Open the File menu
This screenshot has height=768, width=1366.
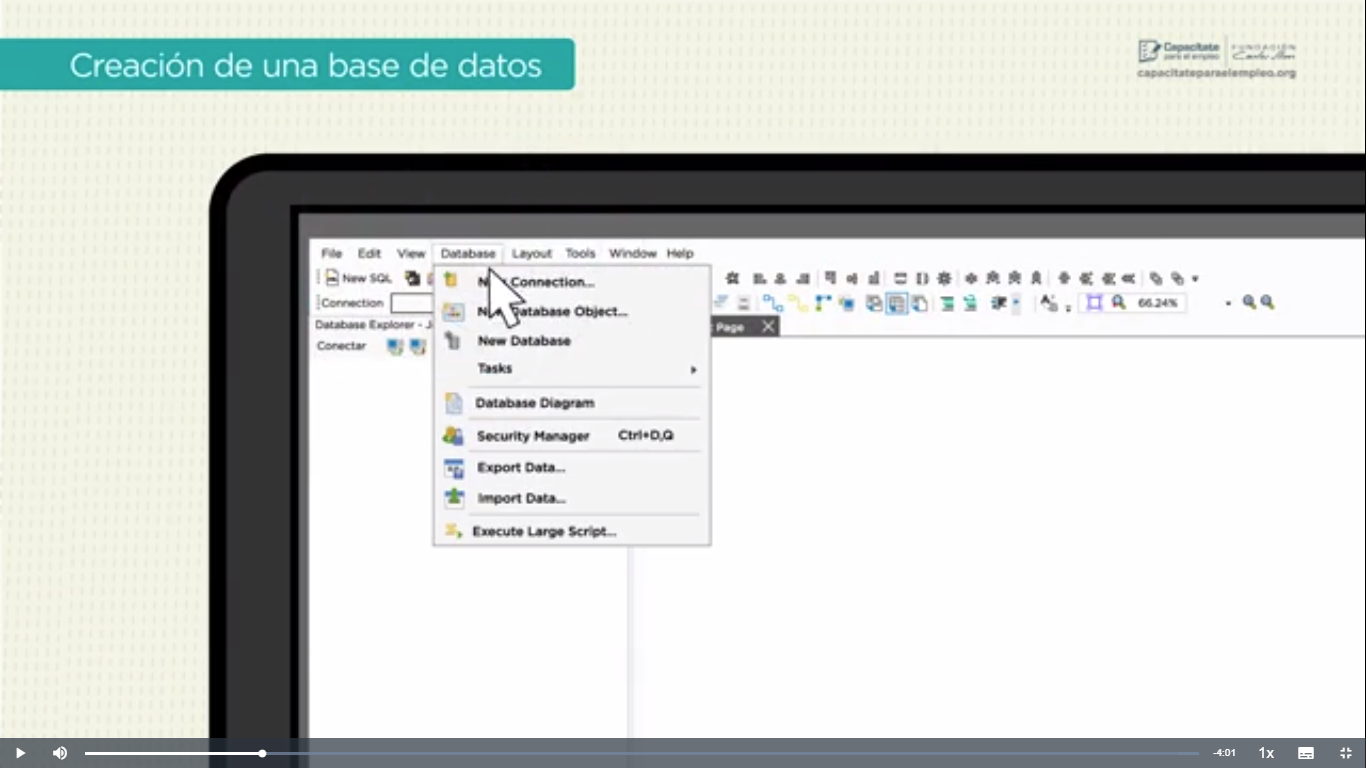point(331,254)
